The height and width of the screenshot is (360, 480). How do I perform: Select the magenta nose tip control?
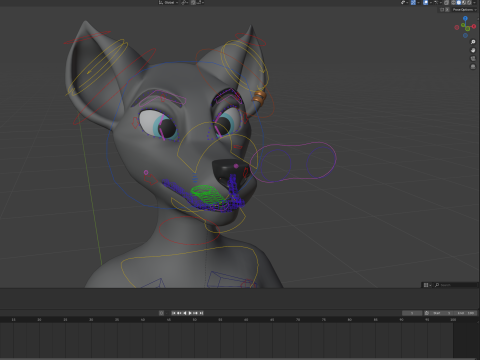(x=236, y=166)
